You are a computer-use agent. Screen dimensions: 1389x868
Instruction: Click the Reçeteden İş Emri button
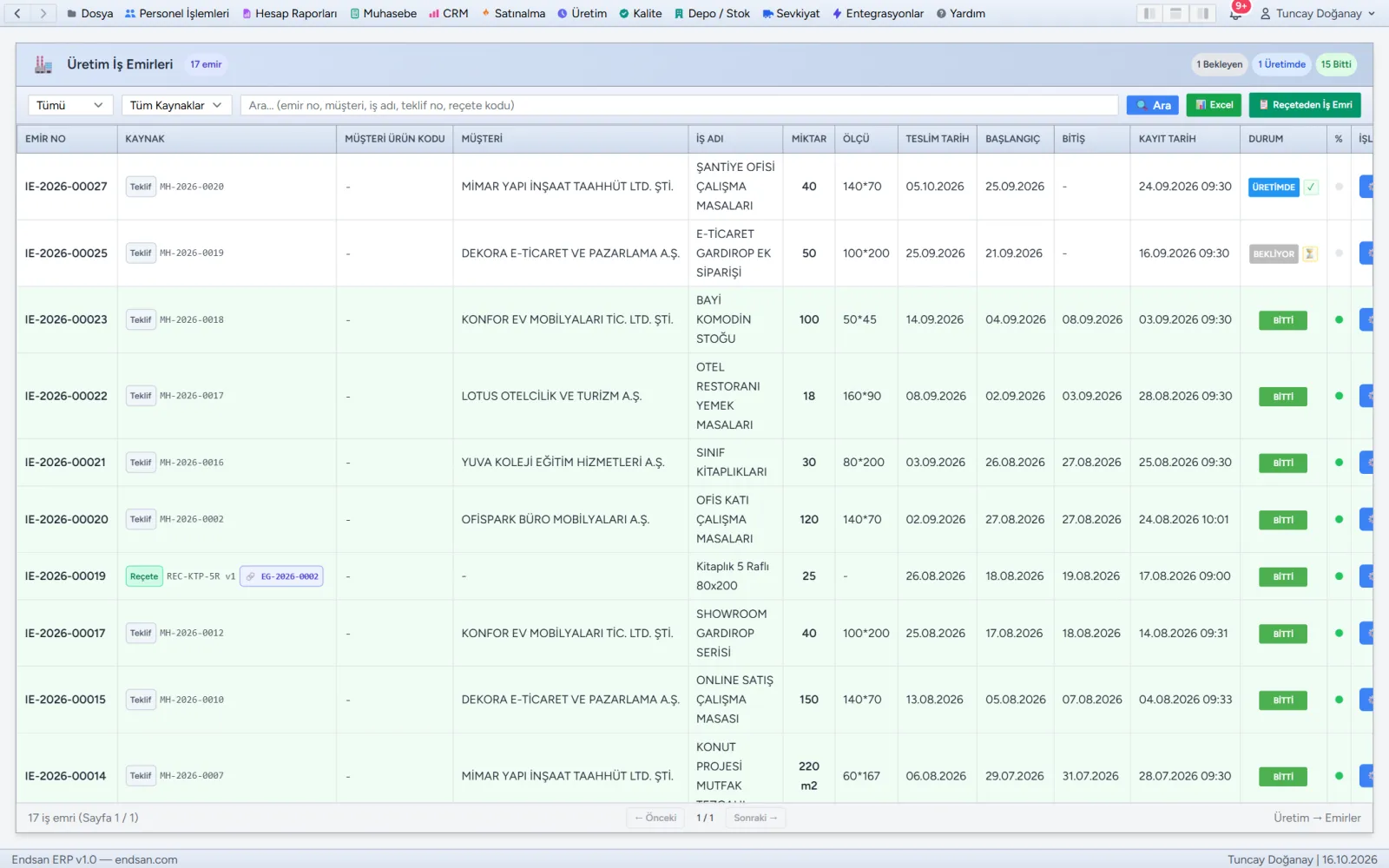click(1305, 105)
